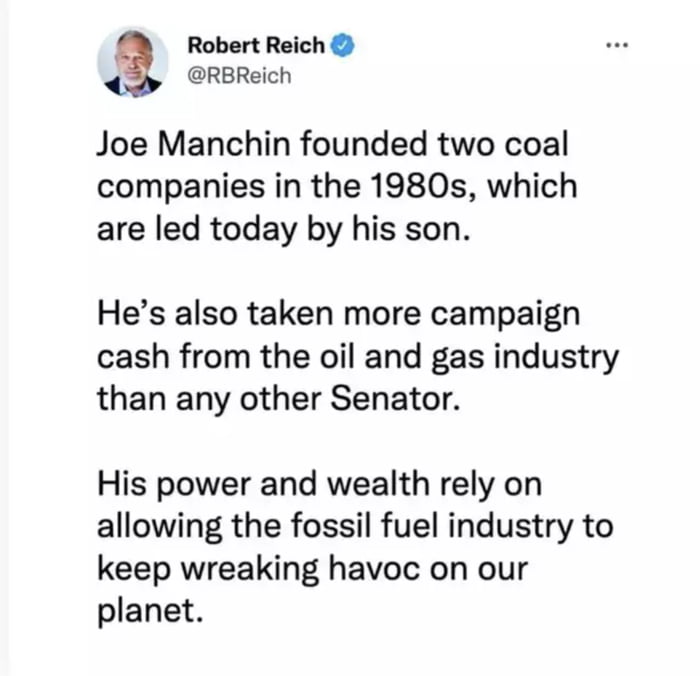This screenshot has height=676, width=700.
Task: Open Robert Reich's profile picture
Action: click(133, 62)
